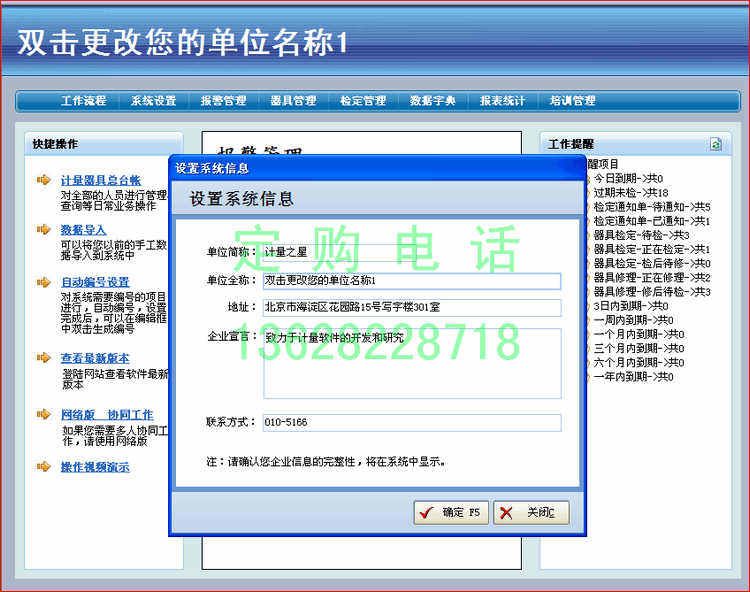Open the 系统设置 menu
The width and height of the screenshot is (750, 592).
pos(154,101)
